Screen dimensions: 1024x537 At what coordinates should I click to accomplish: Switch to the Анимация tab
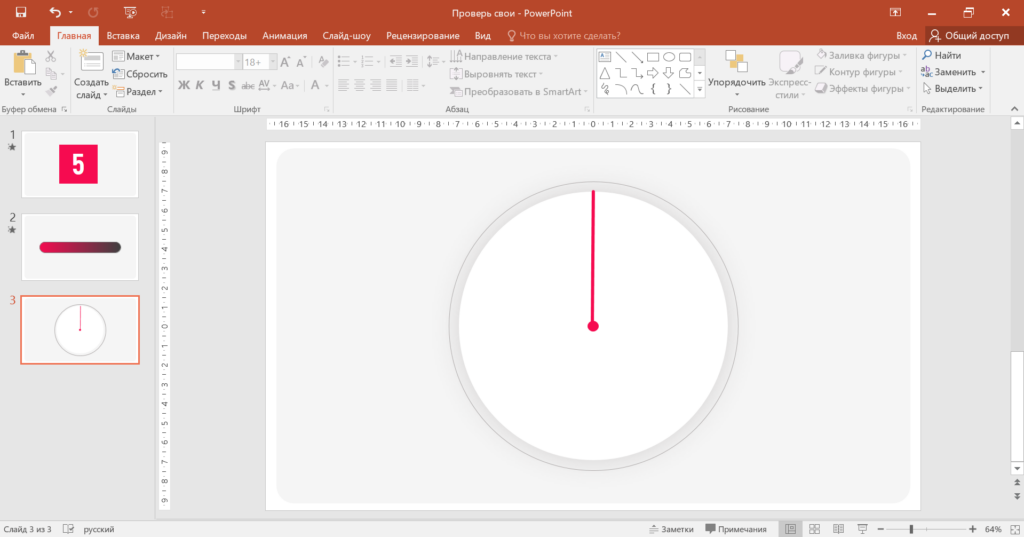284,35
